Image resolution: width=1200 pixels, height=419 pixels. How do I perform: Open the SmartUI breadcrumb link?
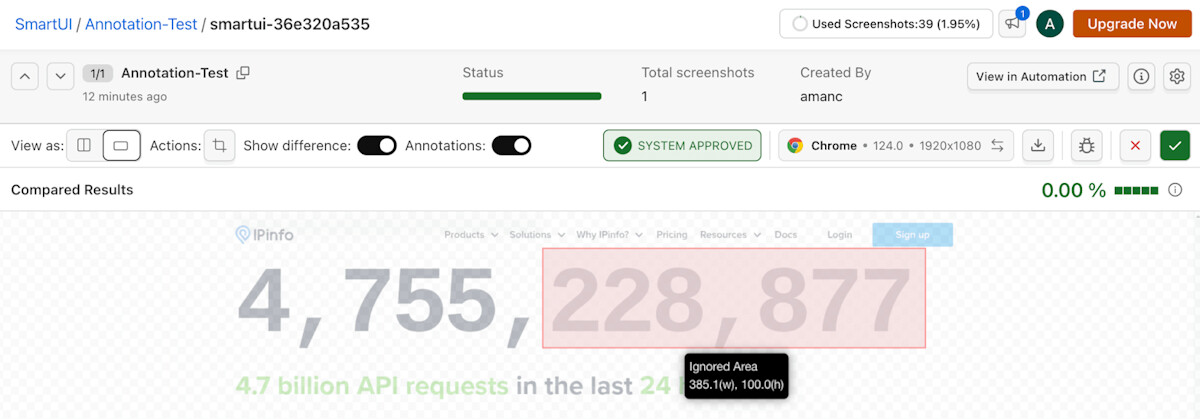tap(44, 24)
